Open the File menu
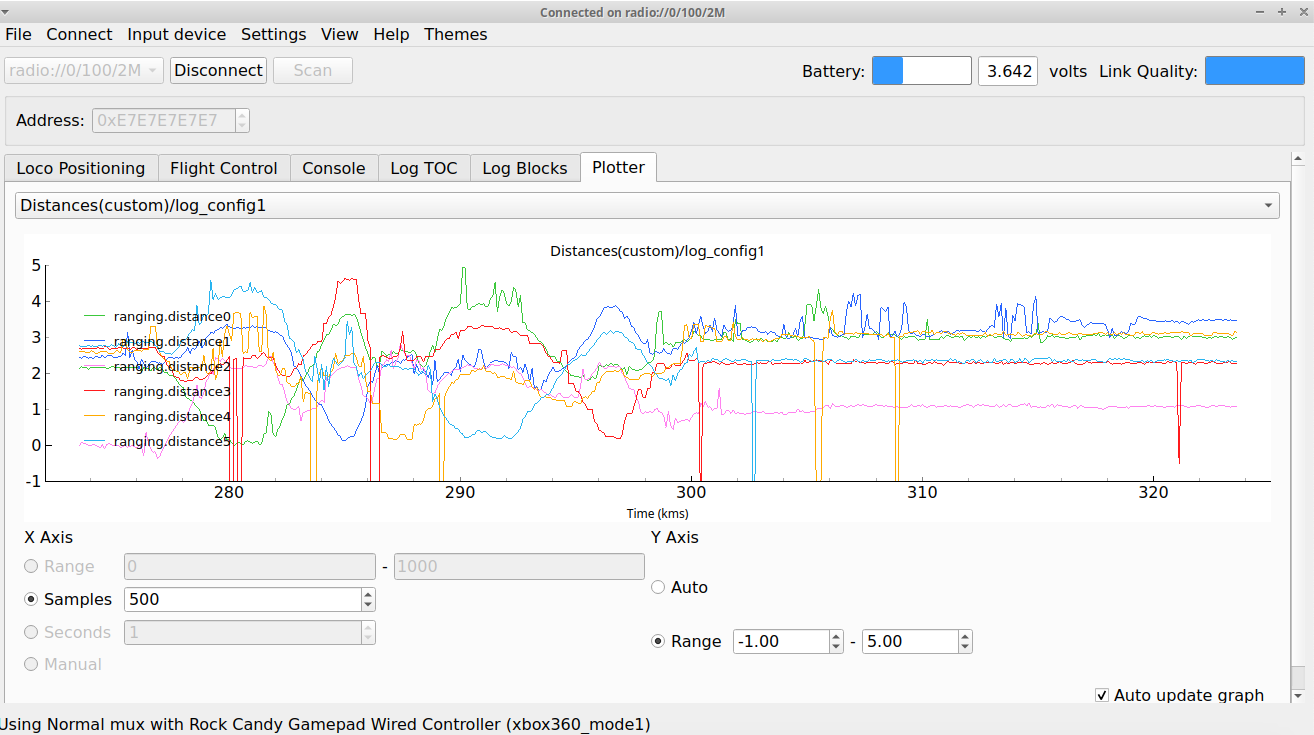 [x=19, y=34]
